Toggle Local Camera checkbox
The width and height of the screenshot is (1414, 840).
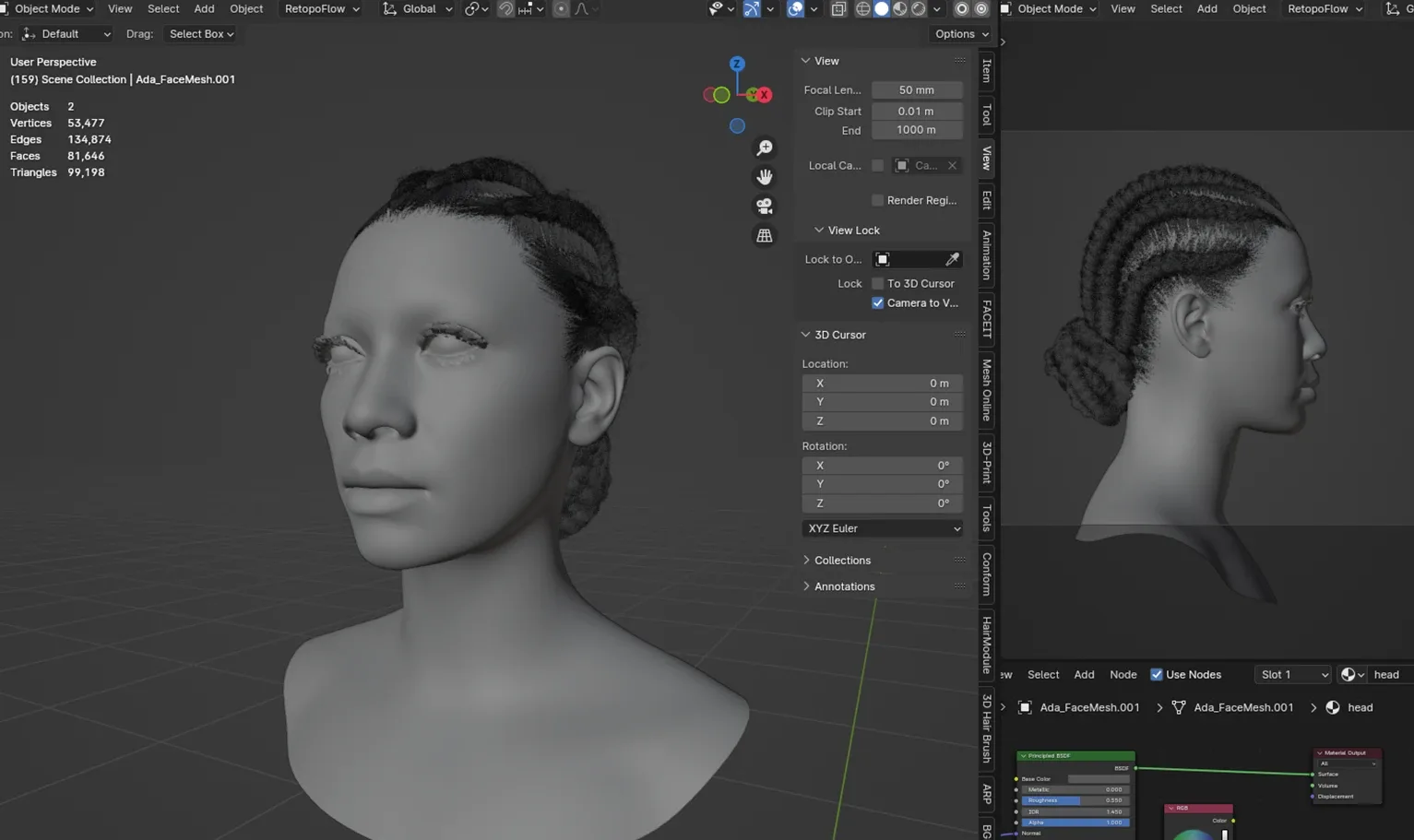coord(878,165)
